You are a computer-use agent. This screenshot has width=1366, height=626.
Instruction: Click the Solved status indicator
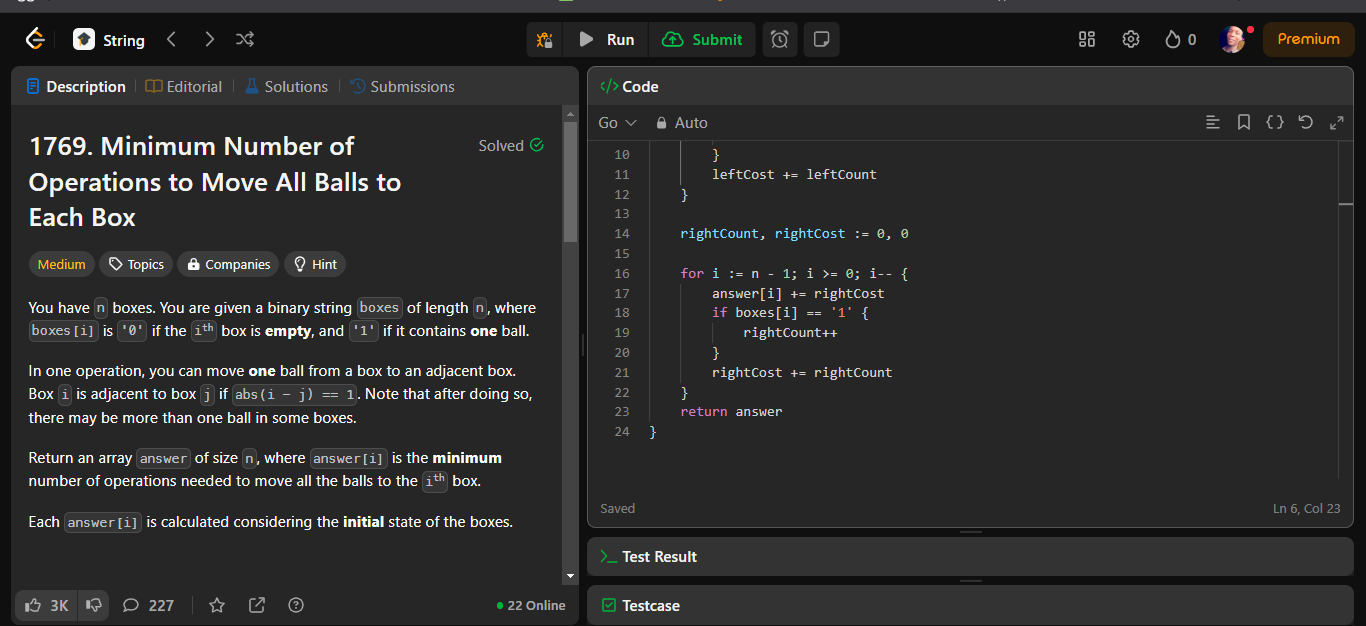[x=511, y=146]
